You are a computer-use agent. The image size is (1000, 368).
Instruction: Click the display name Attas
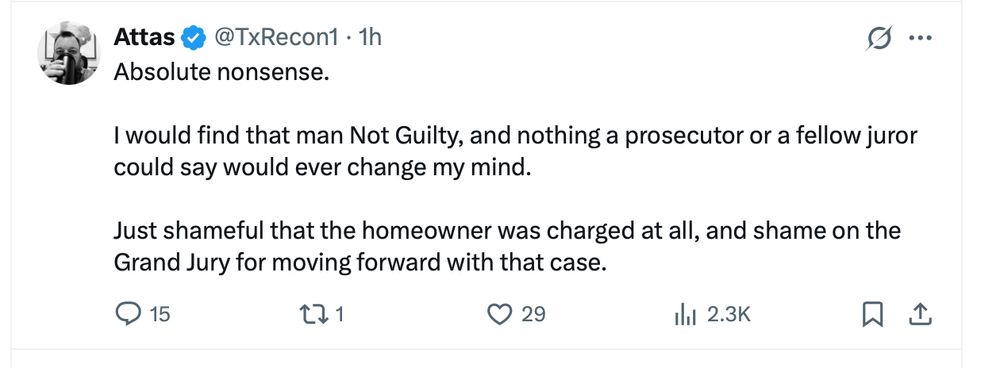[x=143, y=38]
